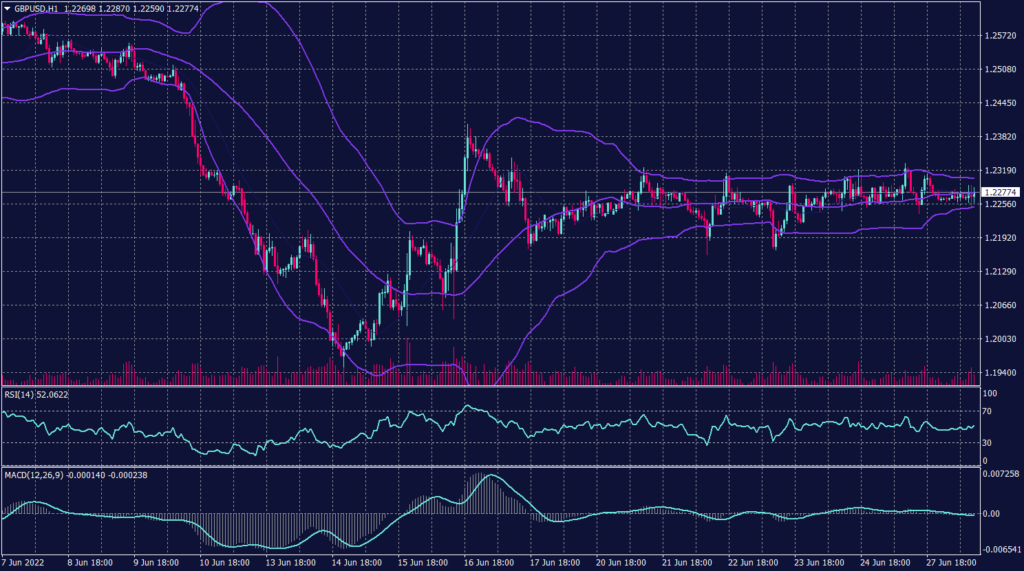Click the 1.20030 price scale label

point(999,339)
